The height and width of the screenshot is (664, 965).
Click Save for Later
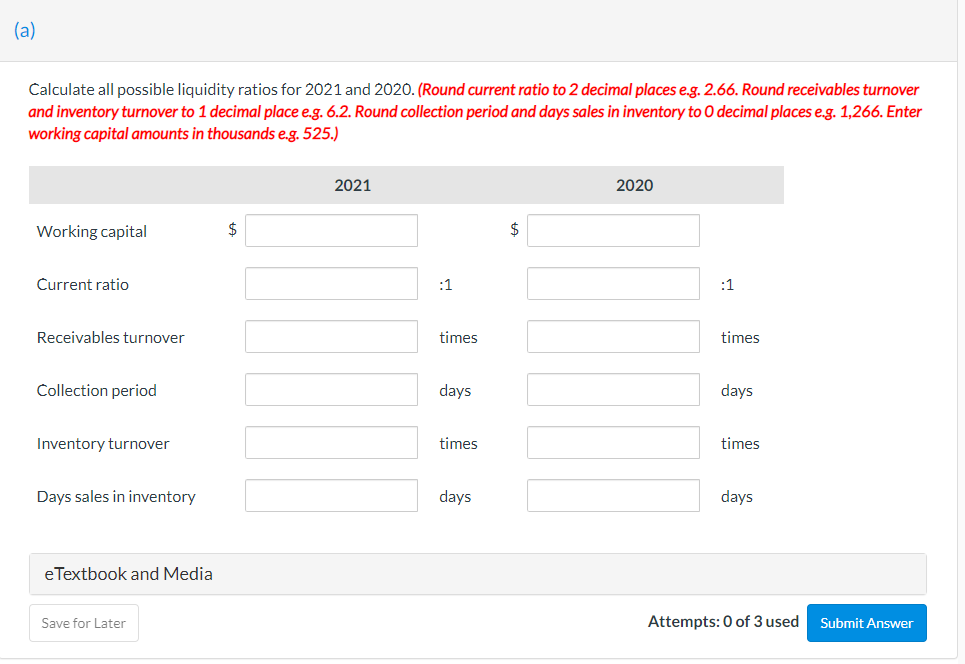pos(83,622)
